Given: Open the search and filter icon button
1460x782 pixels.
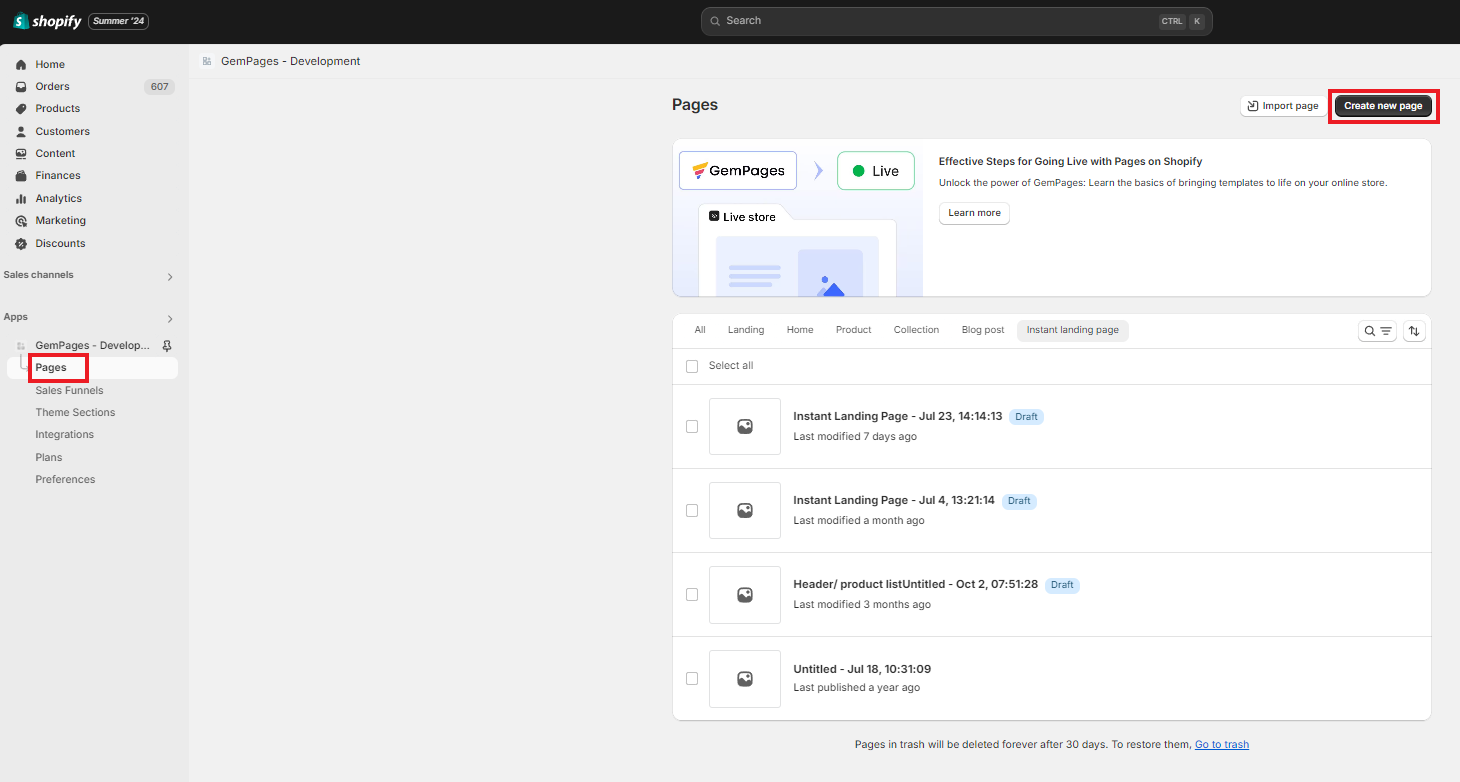Looking at the screenshot, I should pos(1377,331).
